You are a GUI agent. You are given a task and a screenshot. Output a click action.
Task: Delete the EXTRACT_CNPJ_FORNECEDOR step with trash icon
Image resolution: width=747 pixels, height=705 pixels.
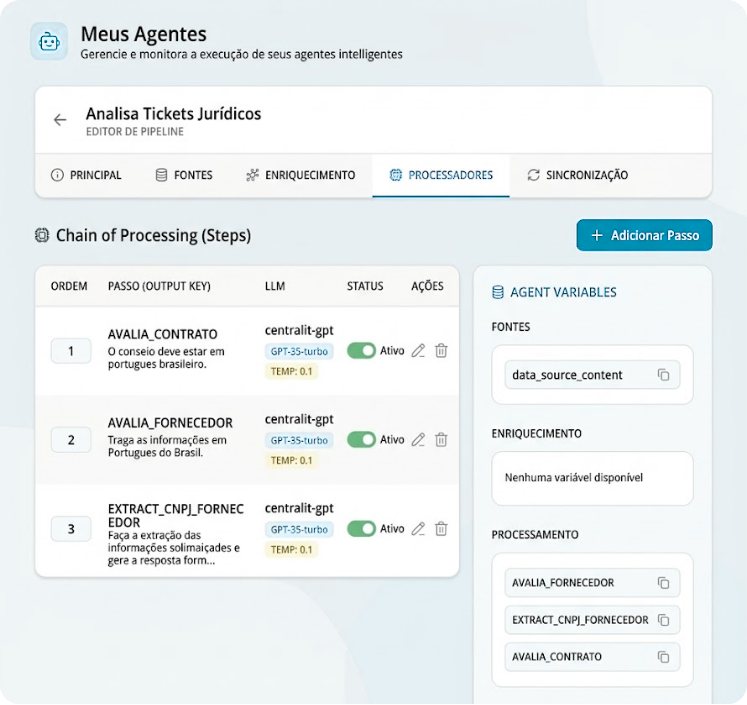click(441, 529)
